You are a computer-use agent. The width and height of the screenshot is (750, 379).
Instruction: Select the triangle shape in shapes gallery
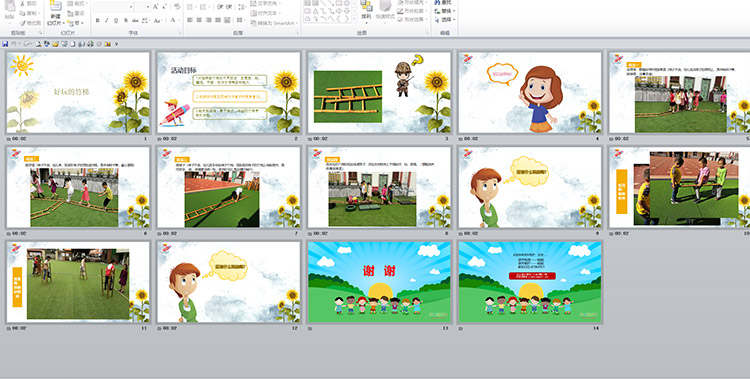pos(316,11)
